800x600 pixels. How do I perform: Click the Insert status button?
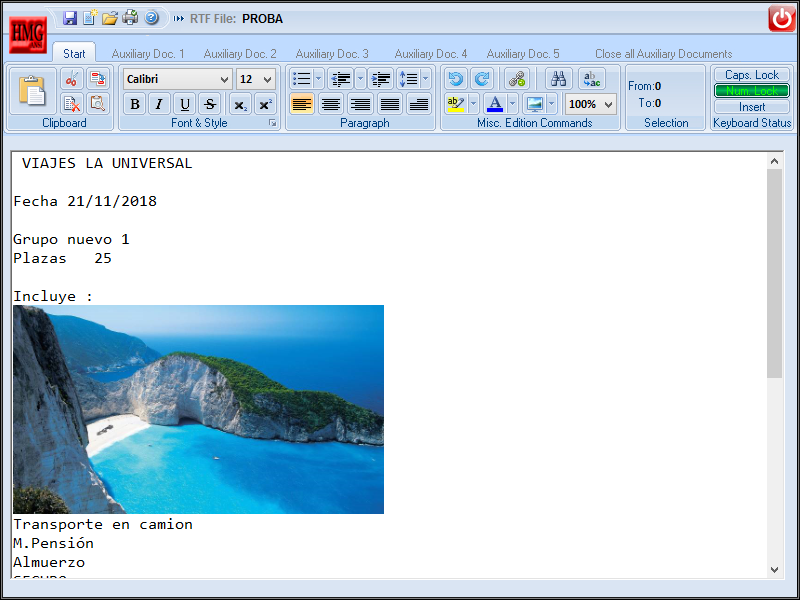(x=752, y=107)
